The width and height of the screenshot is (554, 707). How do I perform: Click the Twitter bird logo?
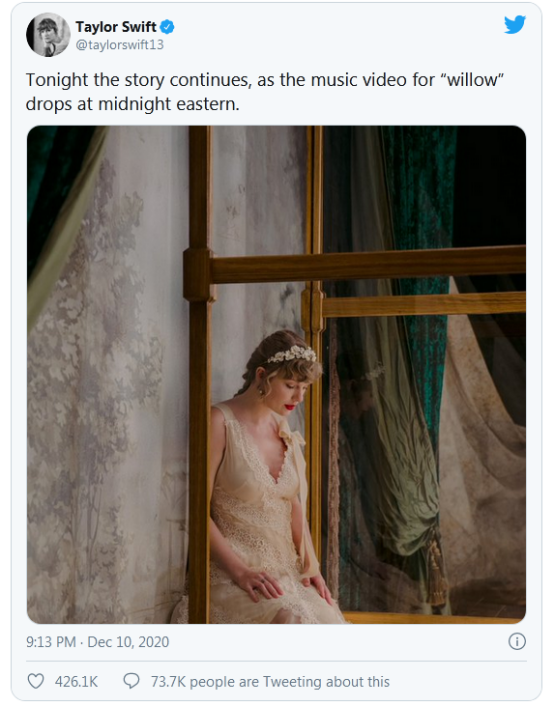[x=515, y=24]
